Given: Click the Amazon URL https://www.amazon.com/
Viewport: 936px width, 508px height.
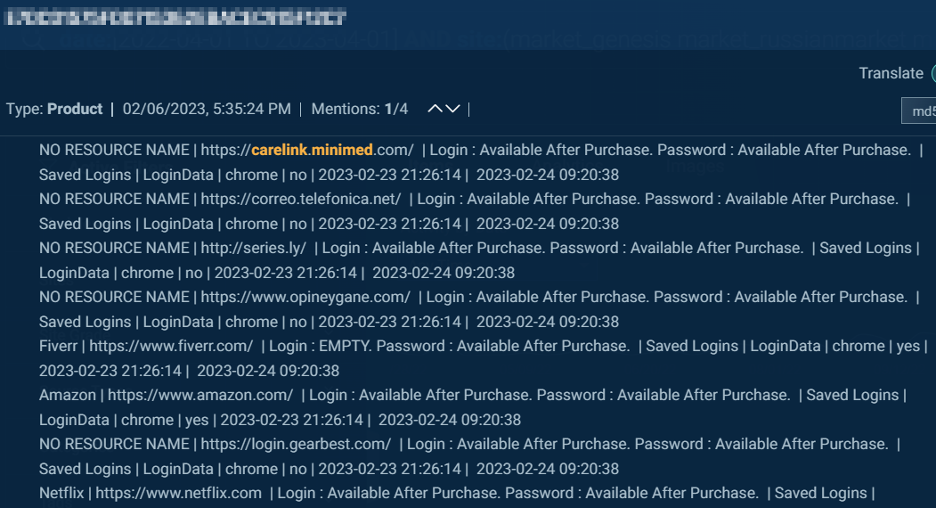Looking at the screenshot, I should tap(201, 395).
